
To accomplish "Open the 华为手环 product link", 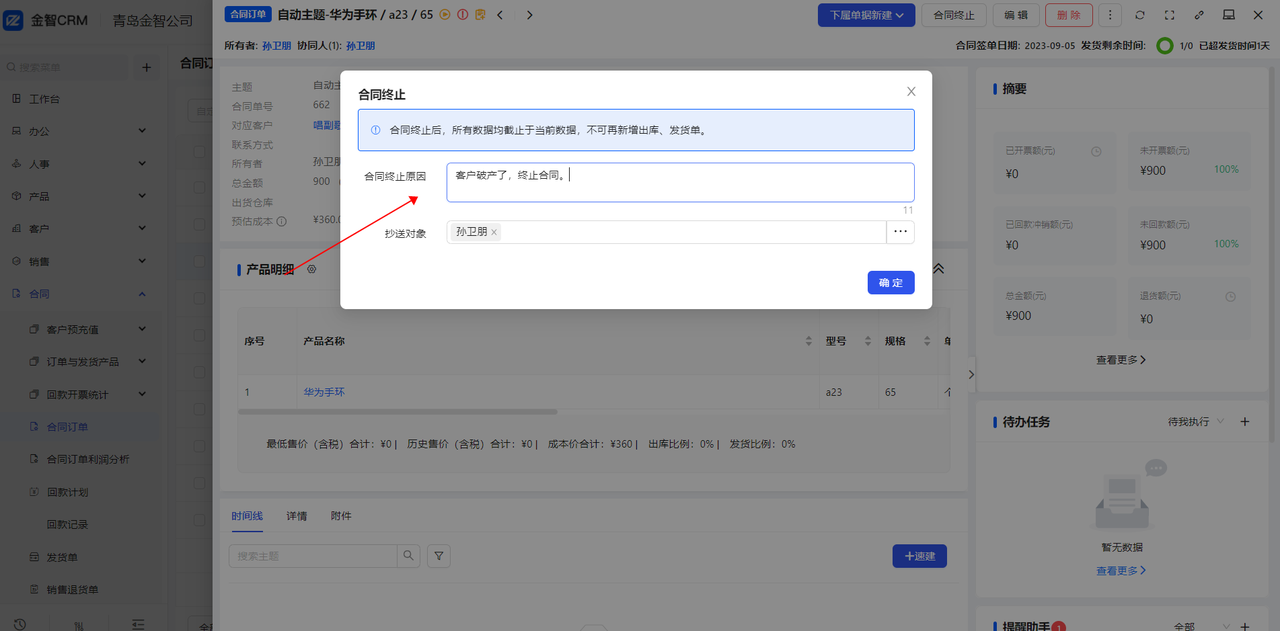I will pyautogui.click(x=324, y=392).
